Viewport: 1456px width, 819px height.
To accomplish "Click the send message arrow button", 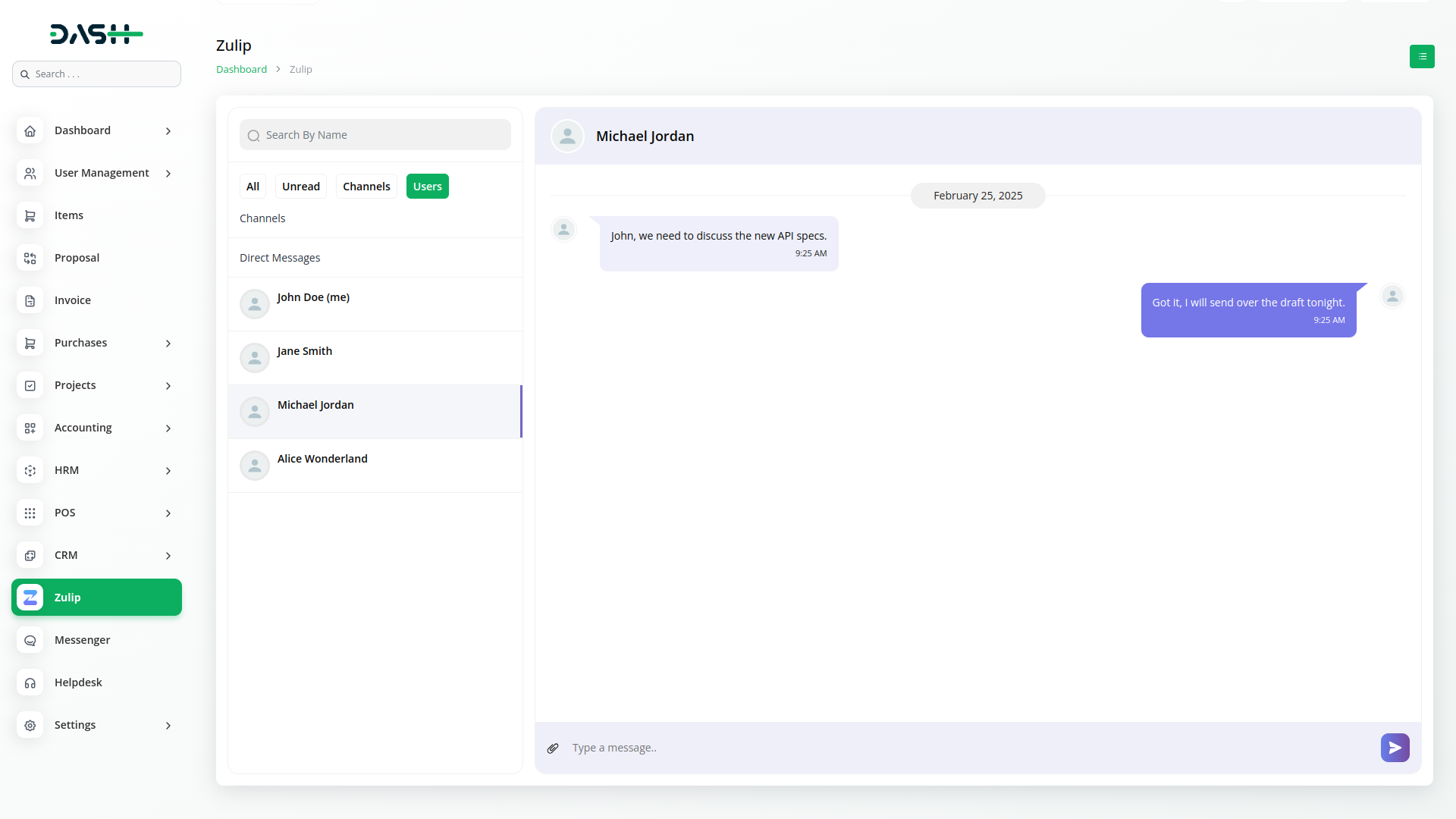I will pyautogui.click(x=1395, y=748).
